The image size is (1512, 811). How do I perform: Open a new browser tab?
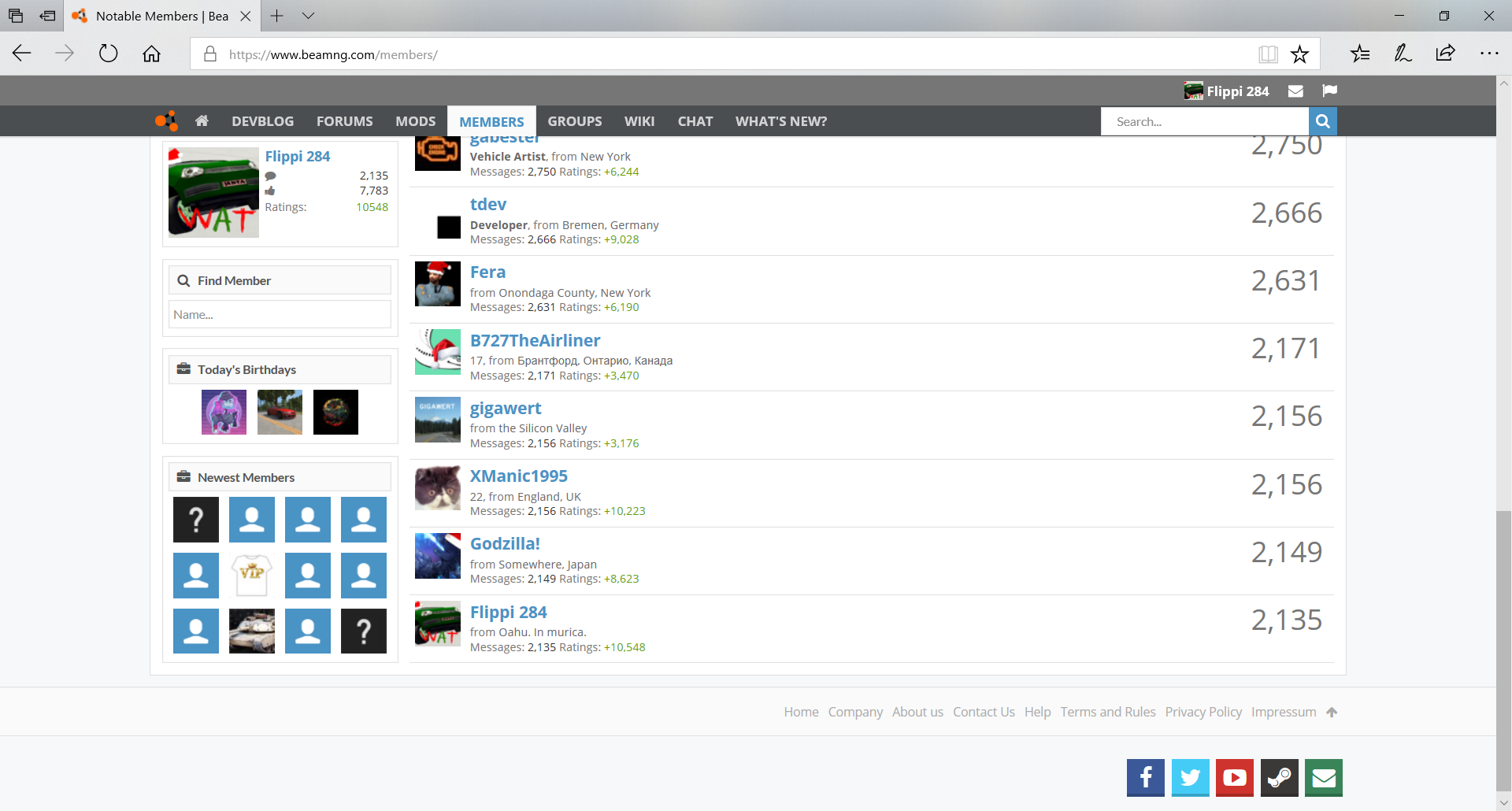coord(276,16)
